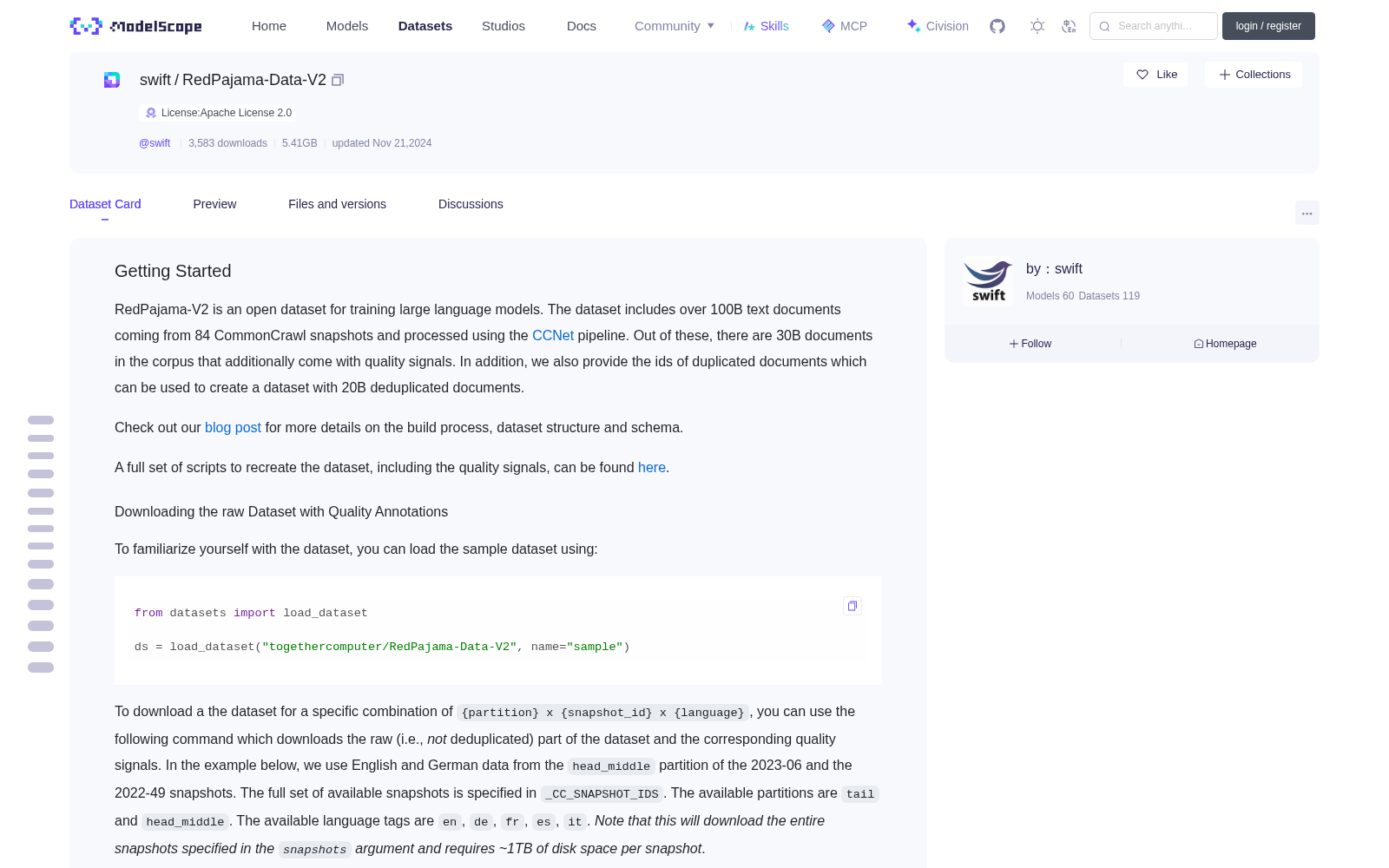
Task: Open the Models section
Action: click(x=347, y=26)
